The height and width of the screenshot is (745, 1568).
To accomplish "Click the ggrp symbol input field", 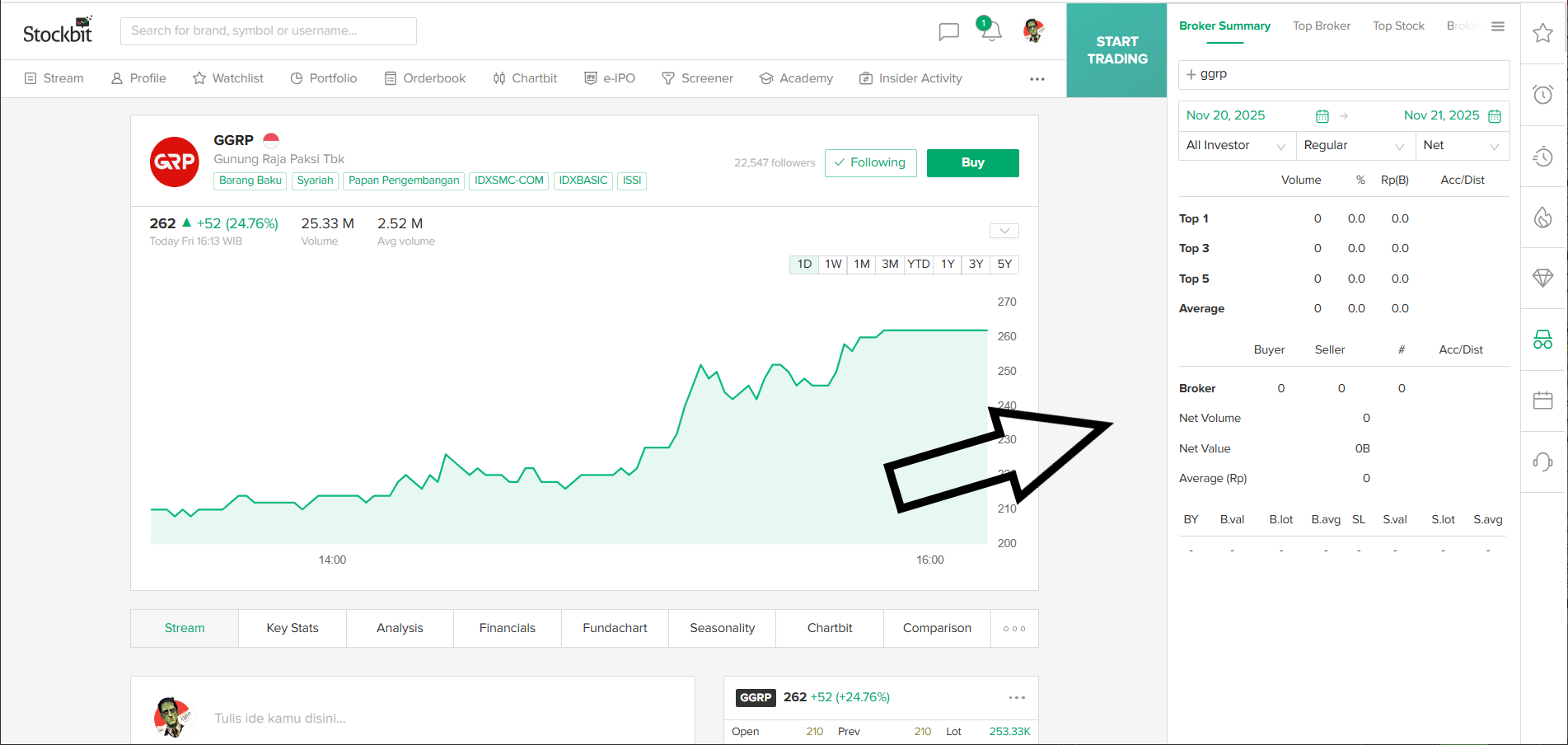I will (1344, 74).
